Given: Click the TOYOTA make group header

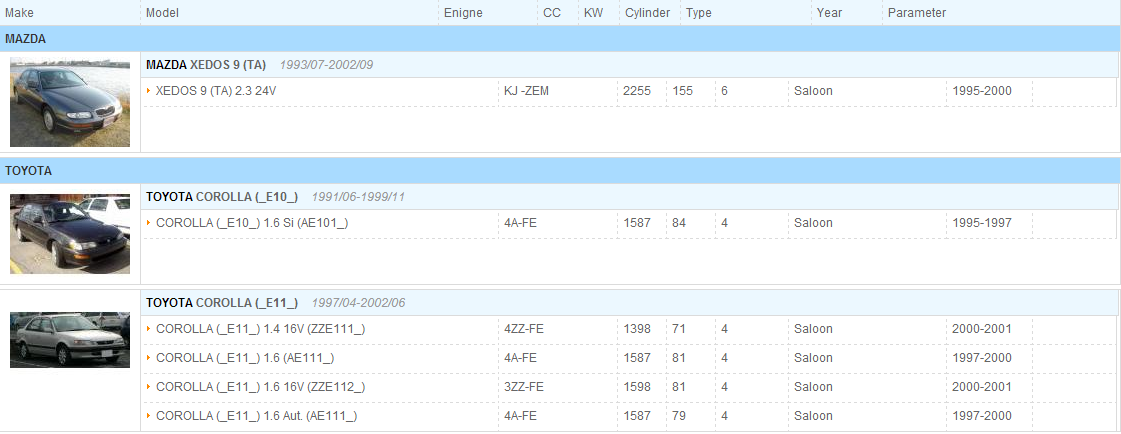Looking at the screenshot, I should coord(560,171).
